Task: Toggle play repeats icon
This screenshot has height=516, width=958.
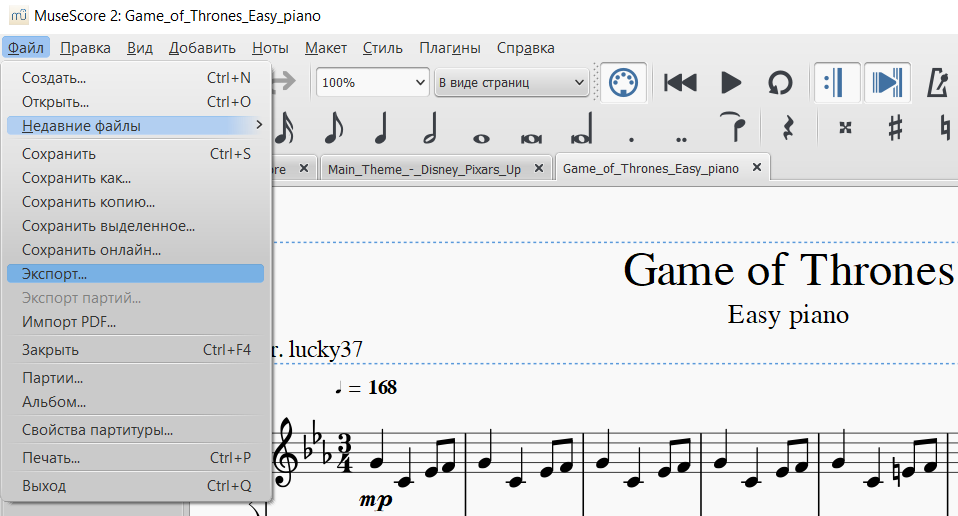Action: 837,82
